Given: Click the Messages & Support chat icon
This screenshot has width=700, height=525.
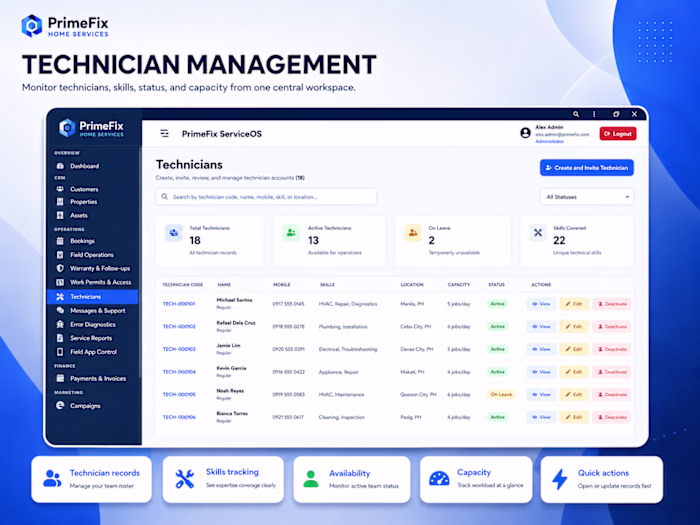Looking at the screenshot, I should point(60,310).
